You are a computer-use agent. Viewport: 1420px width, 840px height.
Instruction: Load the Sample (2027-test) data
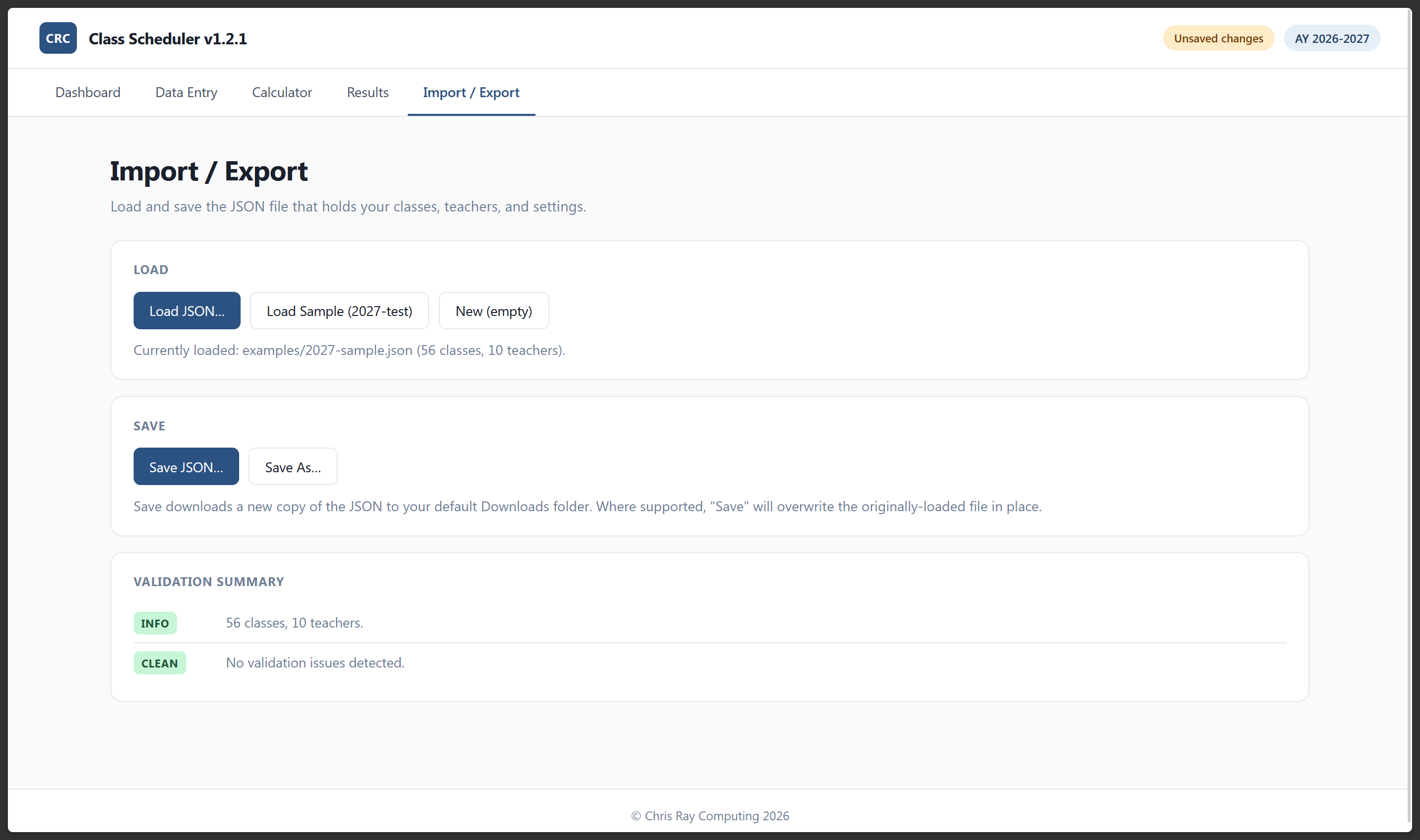pyautogui.click(x=339, y=311)
